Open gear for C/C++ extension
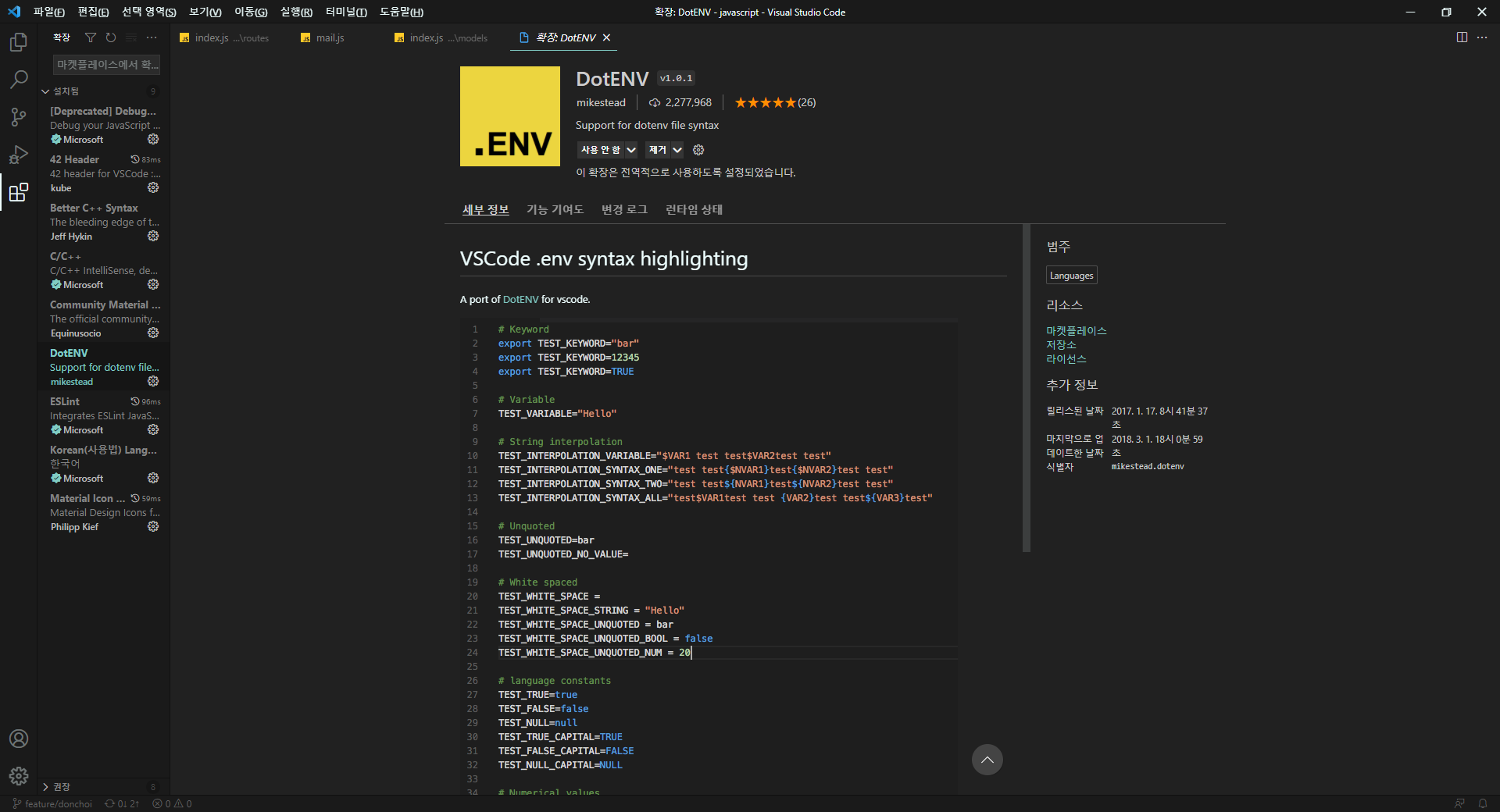The height and width of the screenshot is (812, 1500). pyautogui.click(x=153, y=284)
